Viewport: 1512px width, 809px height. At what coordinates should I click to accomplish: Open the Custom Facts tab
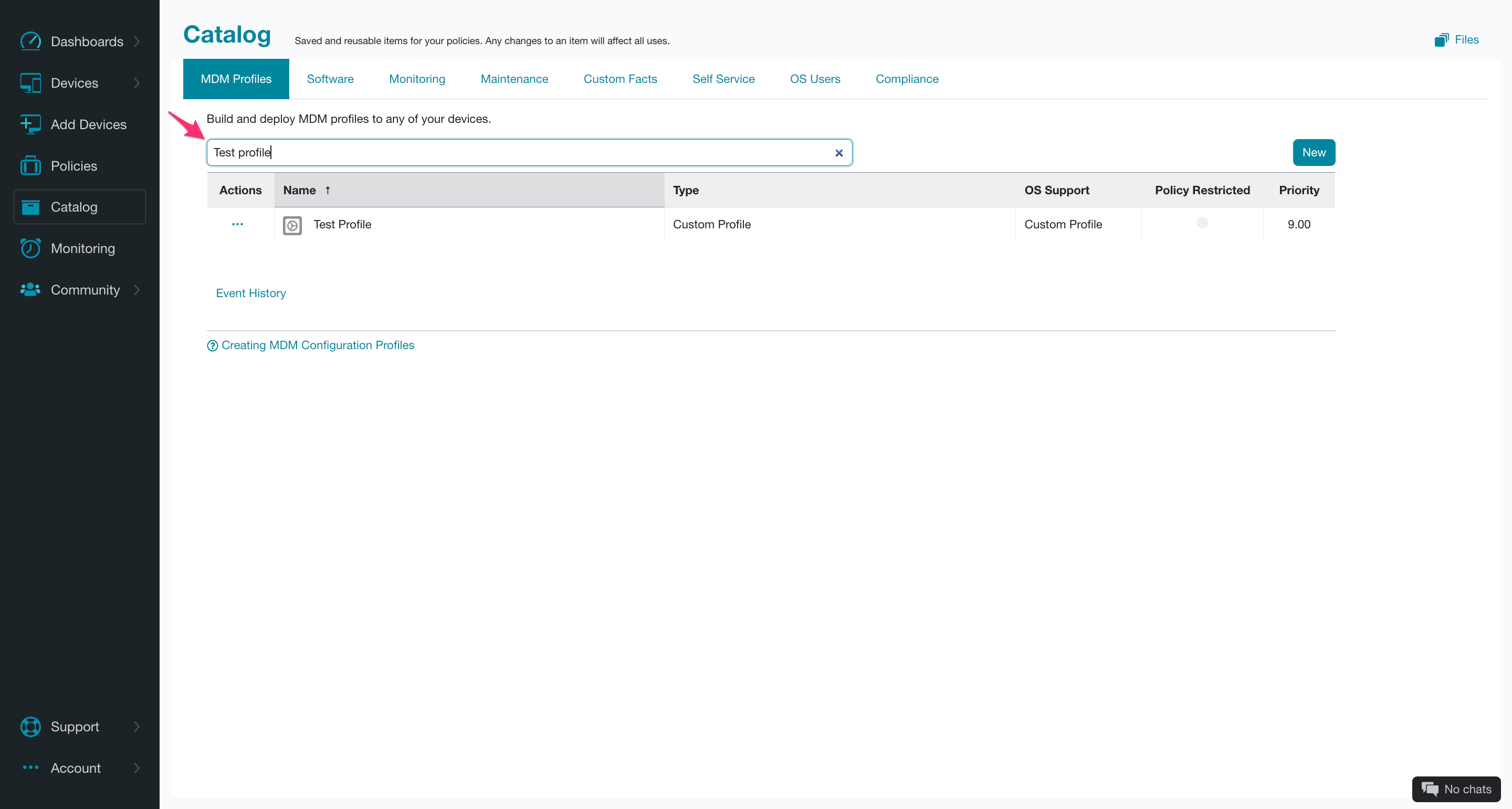(x=620, y=79)
